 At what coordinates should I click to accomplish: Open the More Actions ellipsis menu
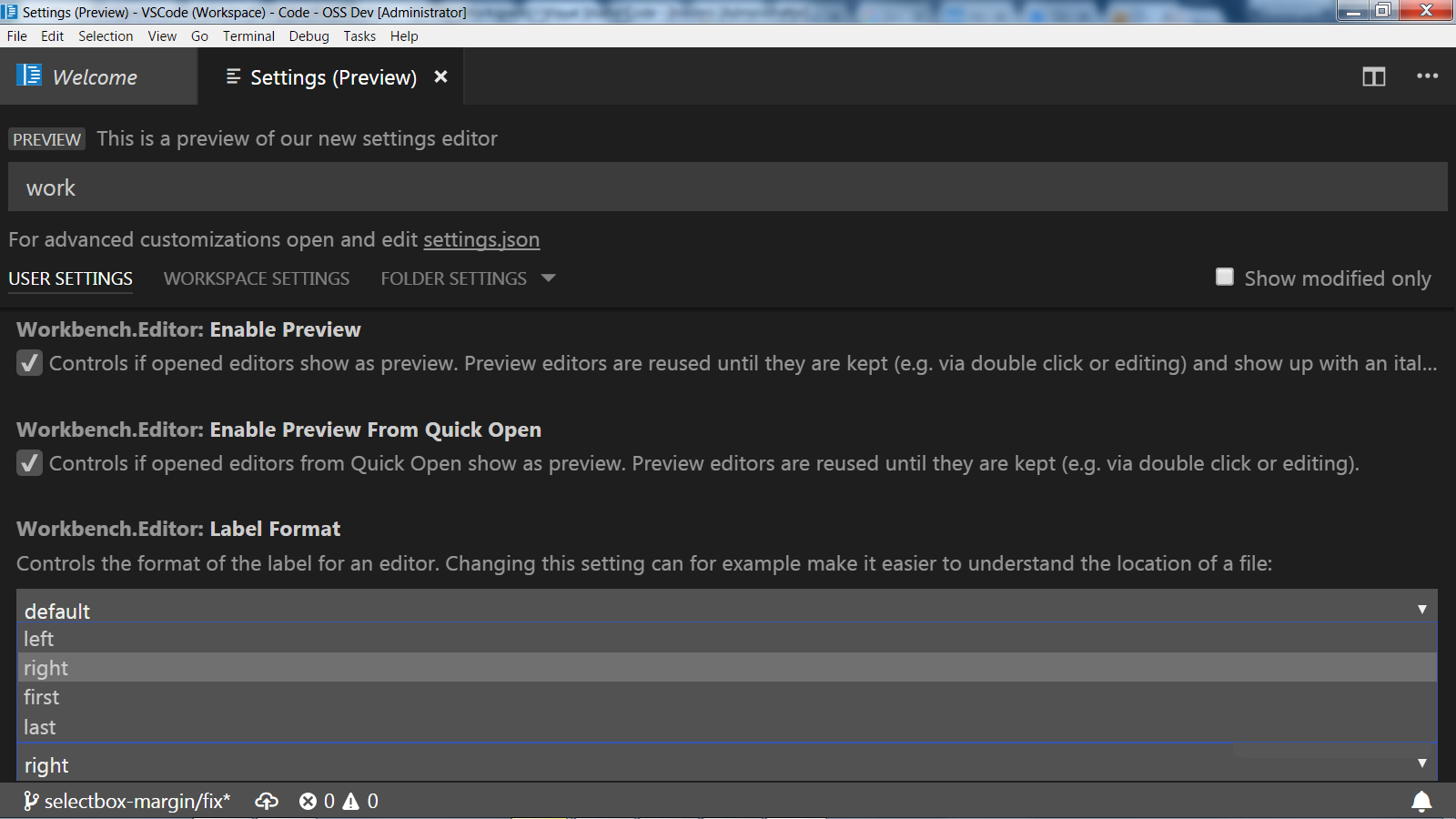coord(1426,77)
